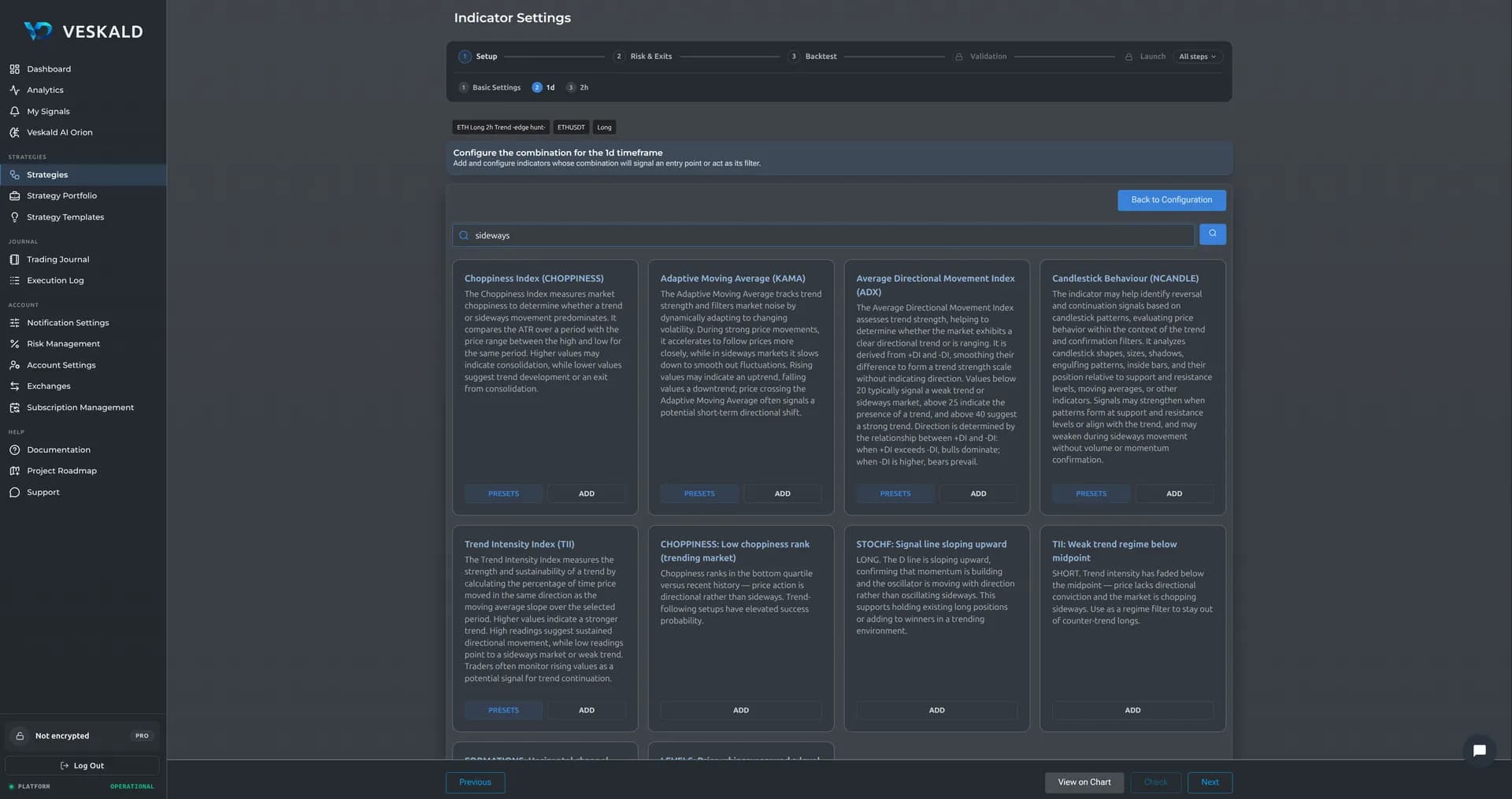Click the Not encrypted lock icon
Viewport: 1512px width, 799px height.
coord(20,736)
